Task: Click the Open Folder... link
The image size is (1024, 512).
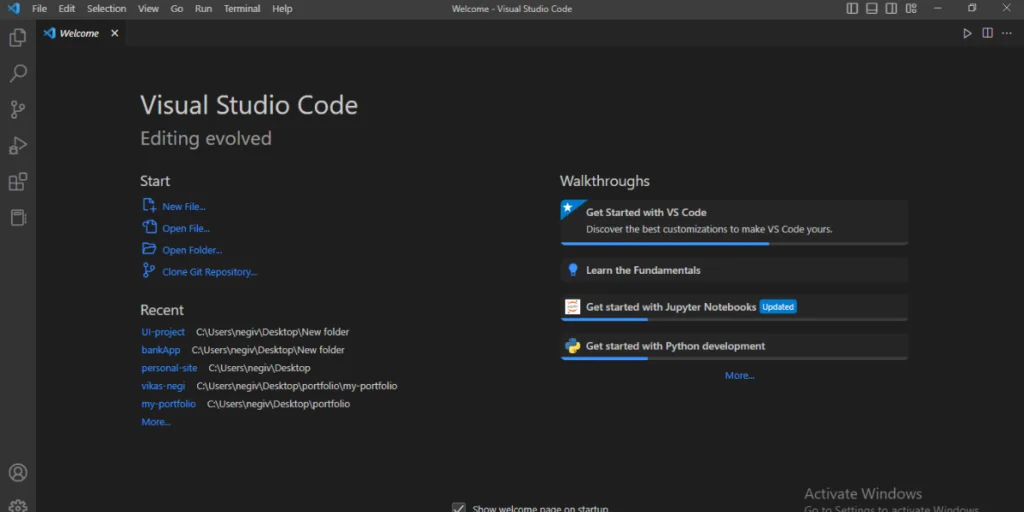Action: [x=192, y=250]
